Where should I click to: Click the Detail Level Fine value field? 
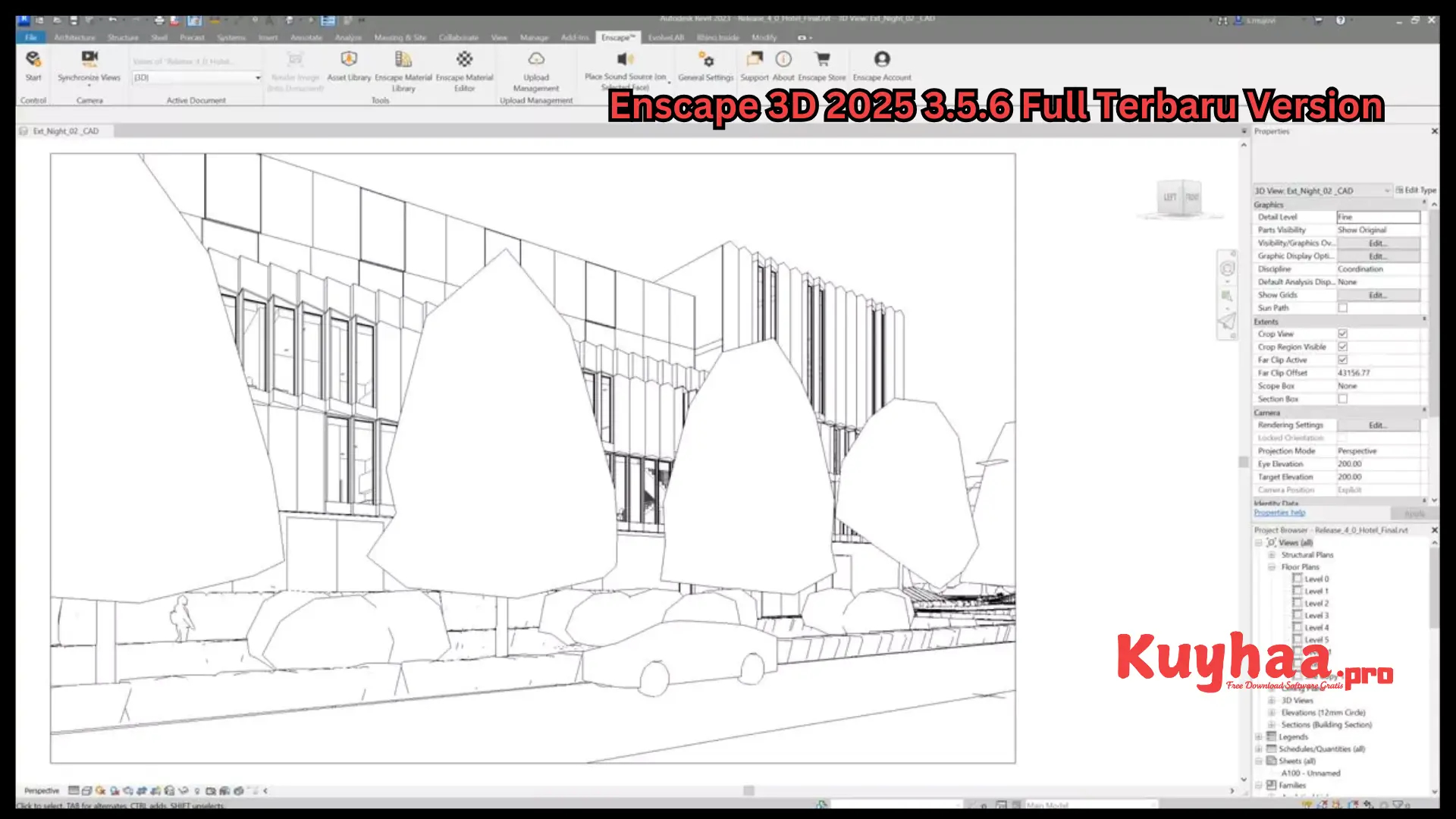(x=1378, y=217)
